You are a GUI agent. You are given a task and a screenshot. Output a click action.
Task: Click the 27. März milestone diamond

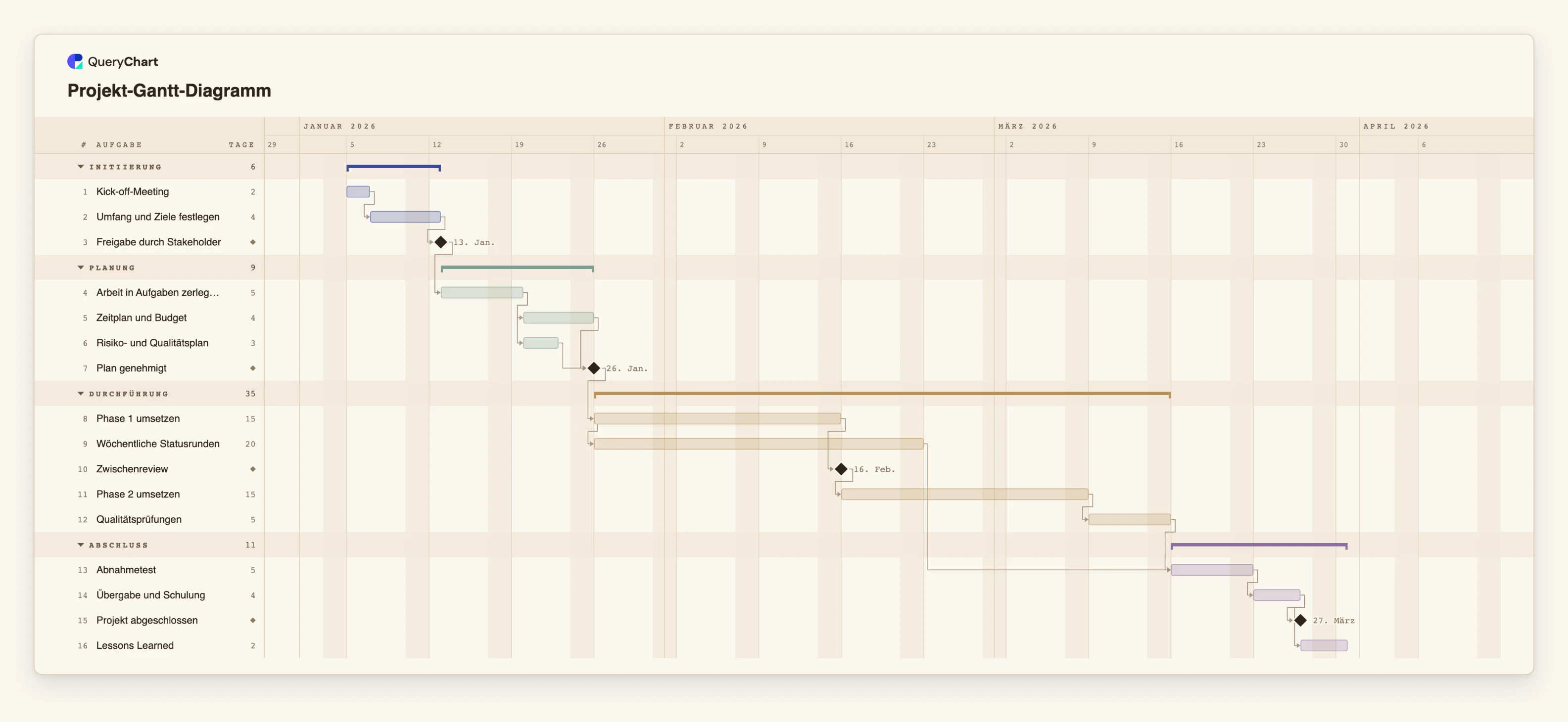1301,621
